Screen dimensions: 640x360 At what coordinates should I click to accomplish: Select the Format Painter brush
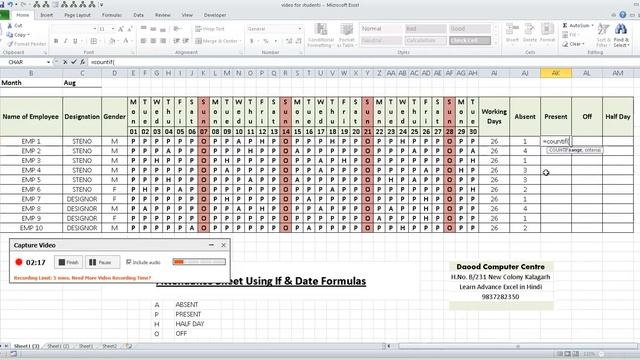click(10, 44)
